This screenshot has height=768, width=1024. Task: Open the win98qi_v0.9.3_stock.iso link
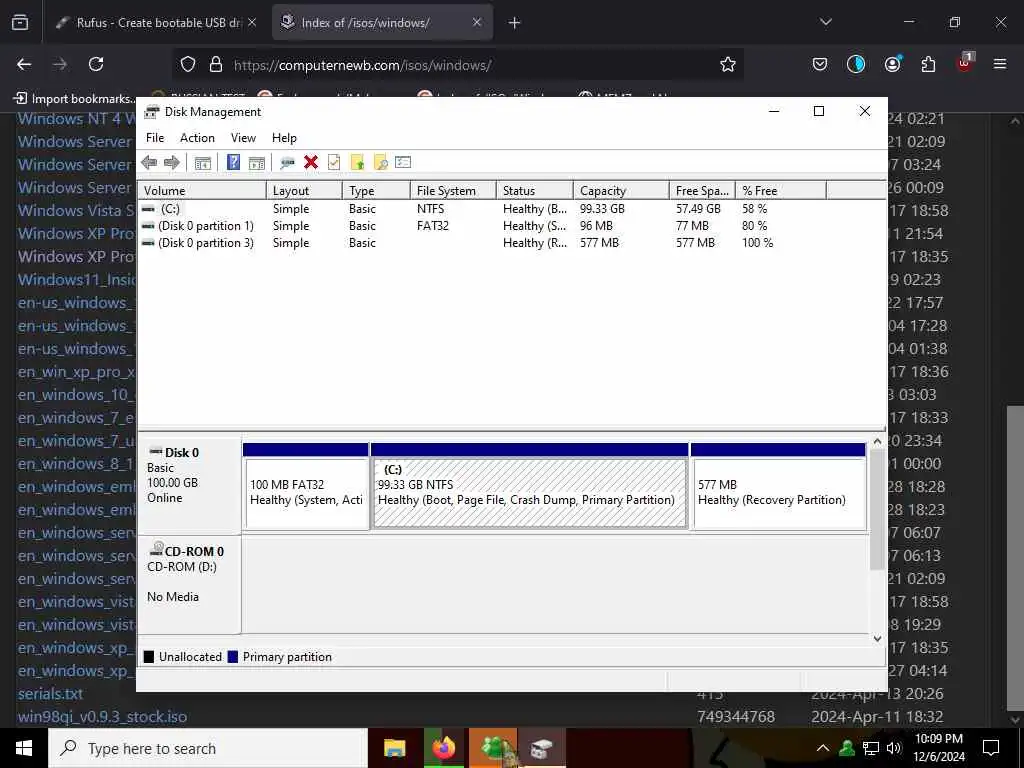pos(102,716)
